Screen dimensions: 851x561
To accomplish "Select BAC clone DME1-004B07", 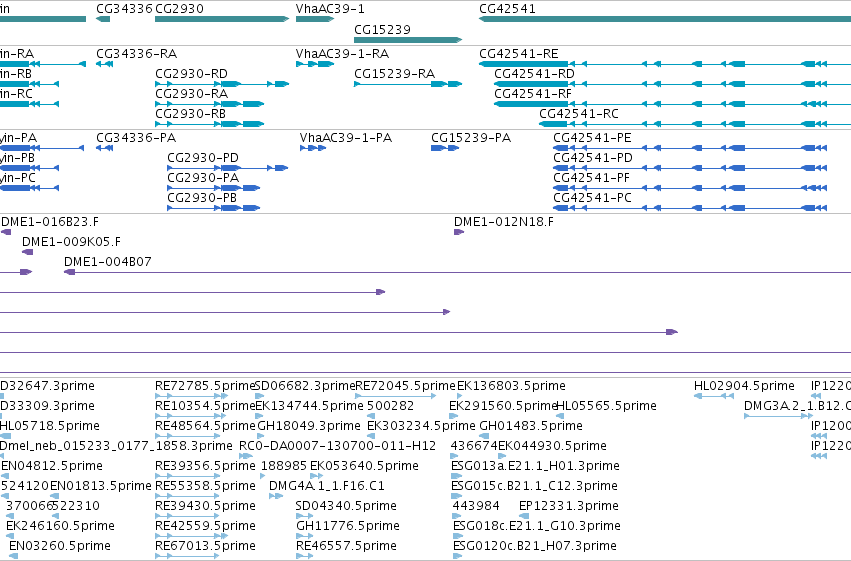I will [107, 262].
